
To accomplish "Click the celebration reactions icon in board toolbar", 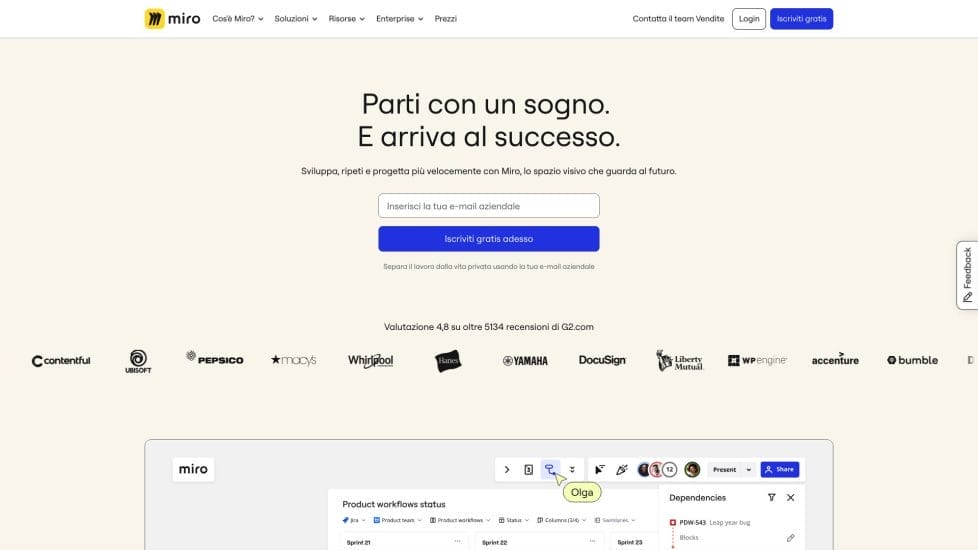I will [621, 469].
